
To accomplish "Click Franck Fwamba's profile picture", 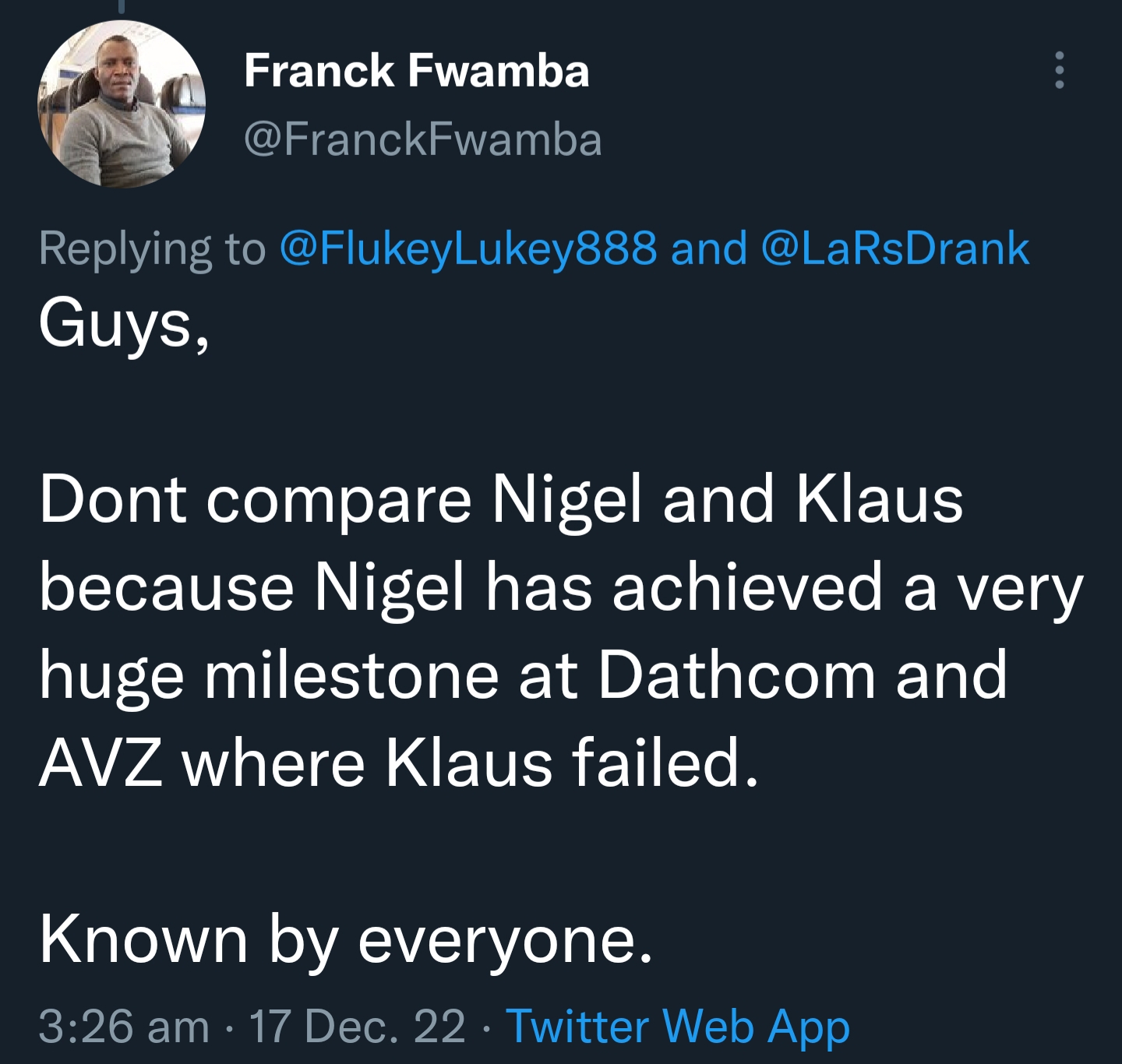I will coord(121,104).
